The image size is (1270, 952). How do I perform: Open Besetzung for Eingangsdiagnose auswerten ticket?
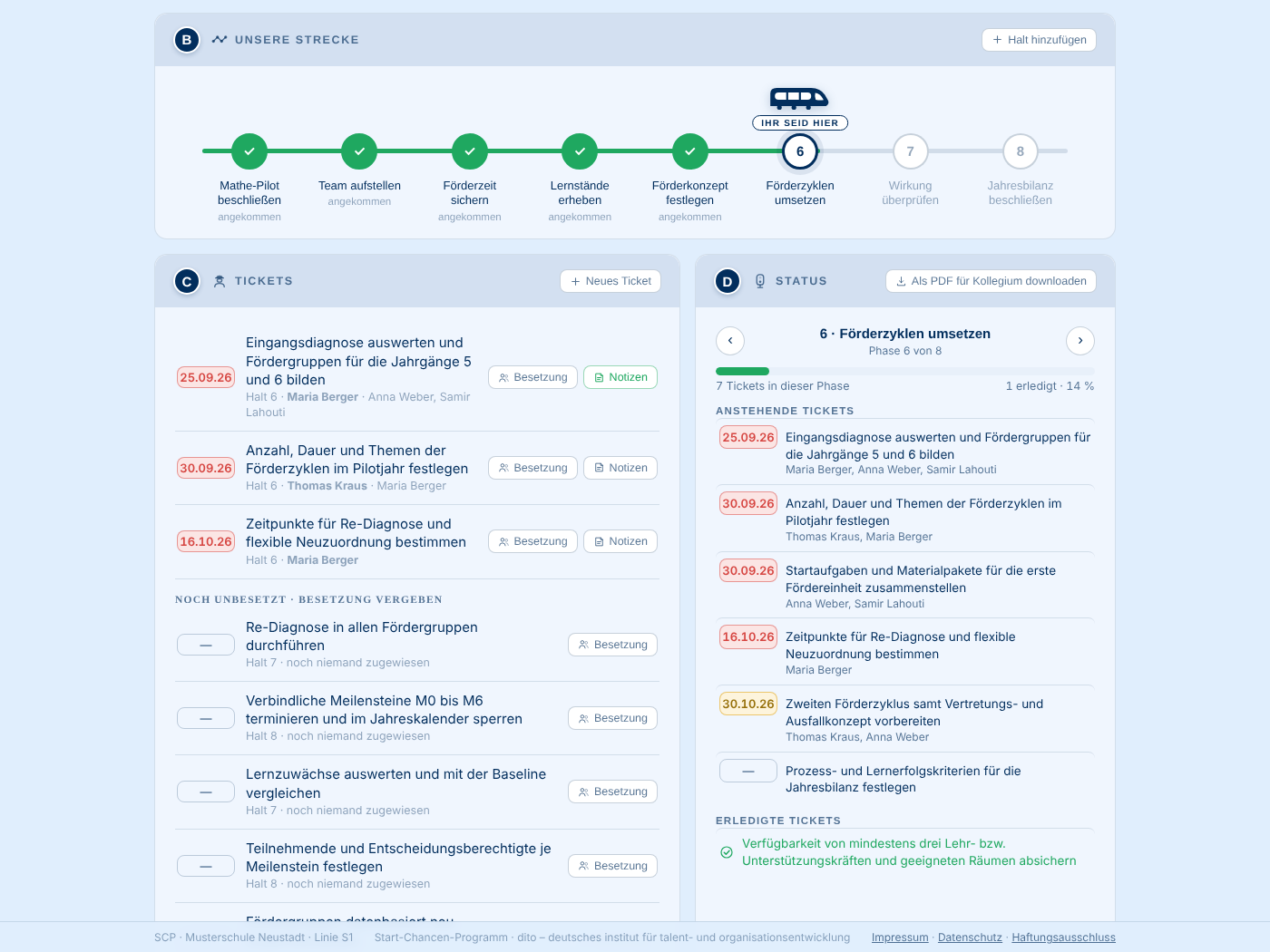tap(532, 377)
